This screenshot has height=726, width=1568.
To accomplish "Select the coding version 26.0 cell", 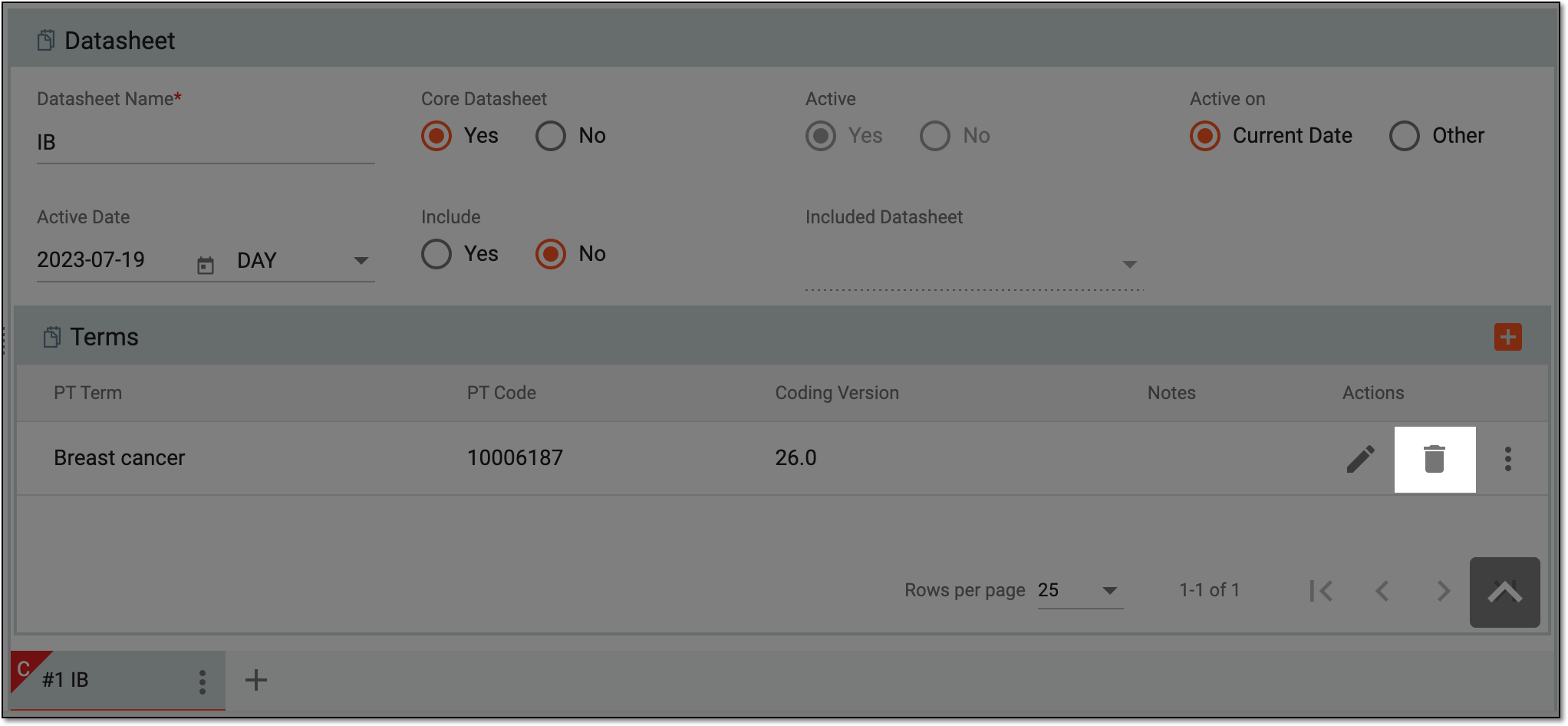I will point(796,458).
